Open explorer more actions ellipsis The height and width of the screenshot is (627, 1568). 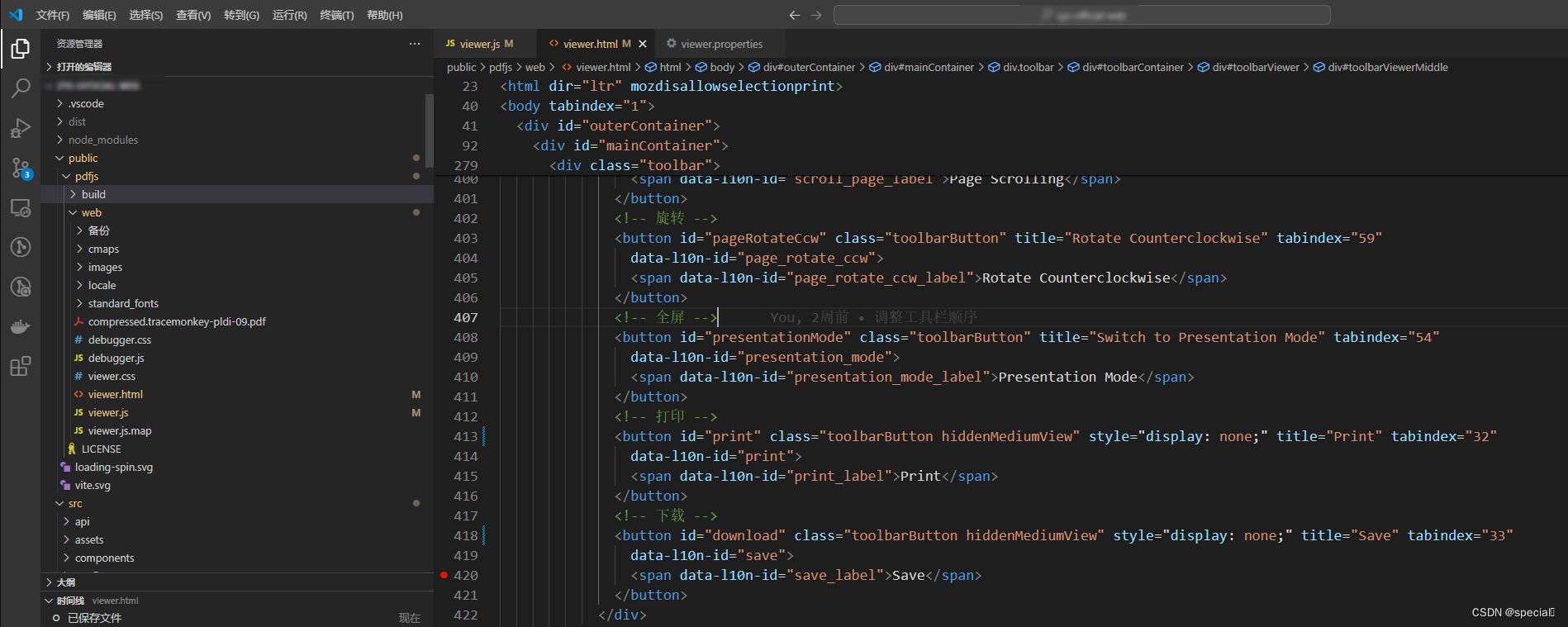[415, 44]
